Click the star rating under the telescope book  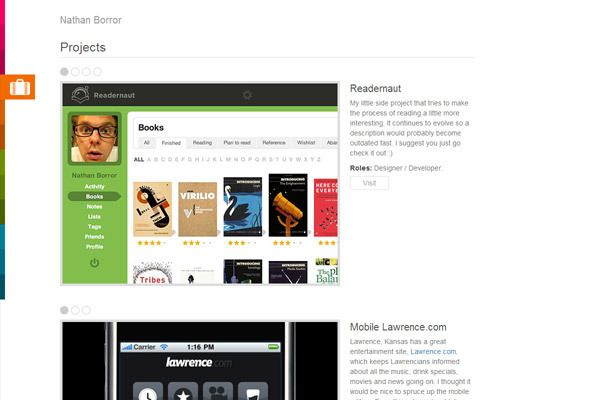pos(287,243)
